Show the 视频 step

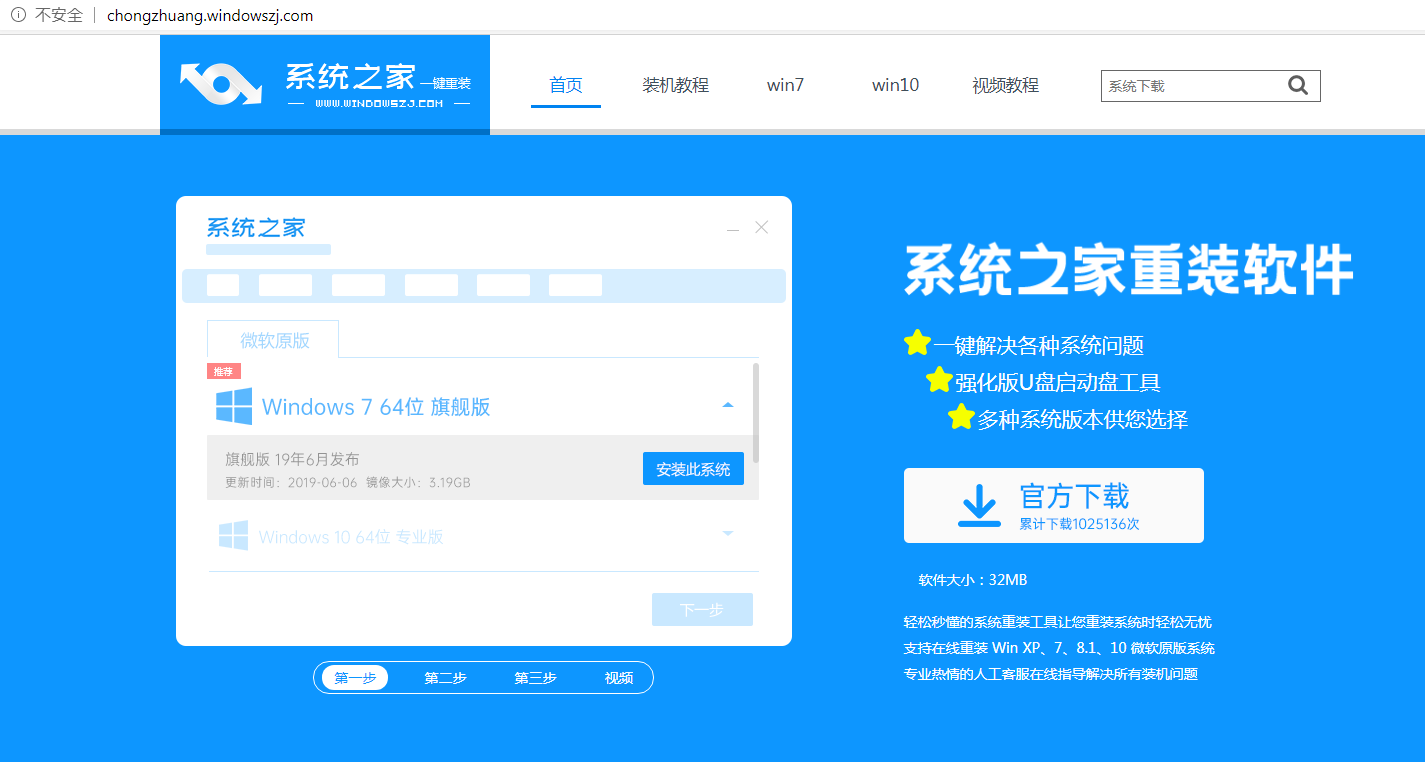point(619,678)
